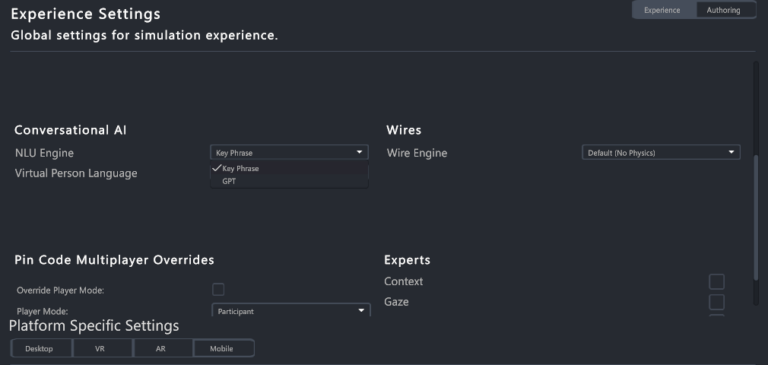This screenshot has height=365, width=768.
Task: Open the Player Mode Participant dropdown
Action: (x=291, y=311)
